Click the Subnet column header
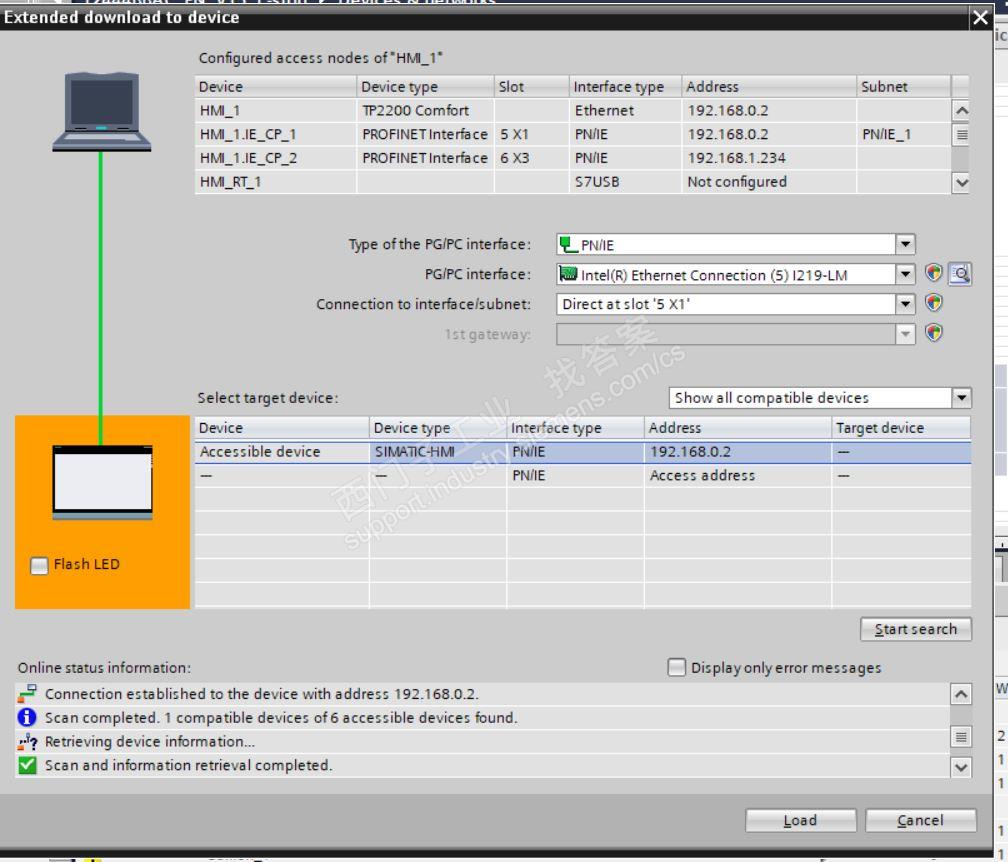The height and width of the screenshot is (862, 1008). (x=903, y=87)
